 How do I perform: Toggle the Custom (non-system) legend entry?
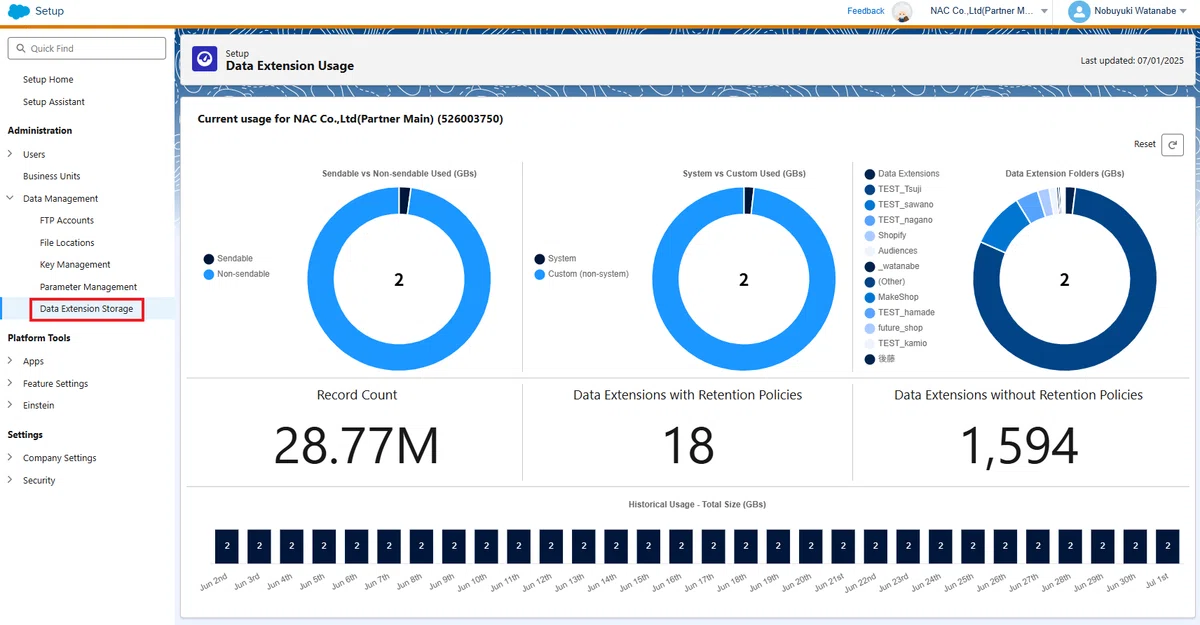click(581, 274)
